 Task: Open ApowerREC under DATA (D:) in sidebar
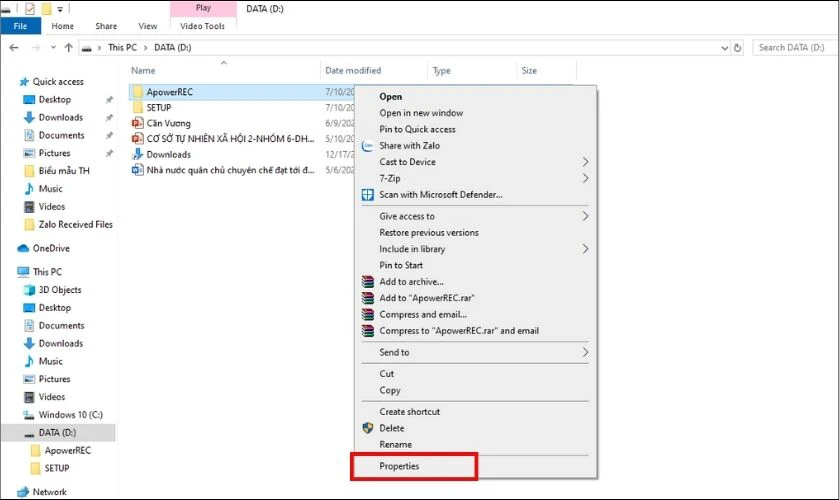pyautogui.click(x=68, y=451)
